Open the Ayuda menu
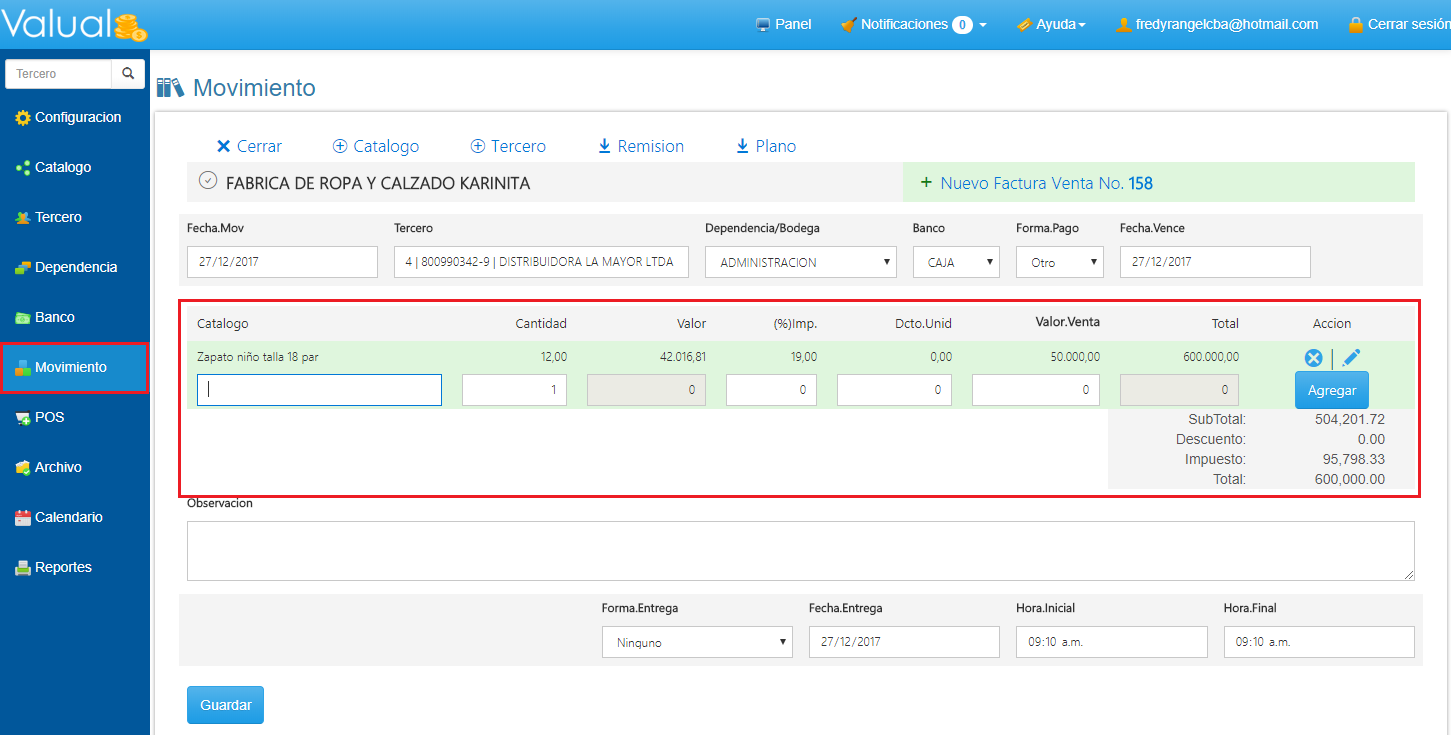This screenshot has height=735, width=1451. tap(1051, 24)
